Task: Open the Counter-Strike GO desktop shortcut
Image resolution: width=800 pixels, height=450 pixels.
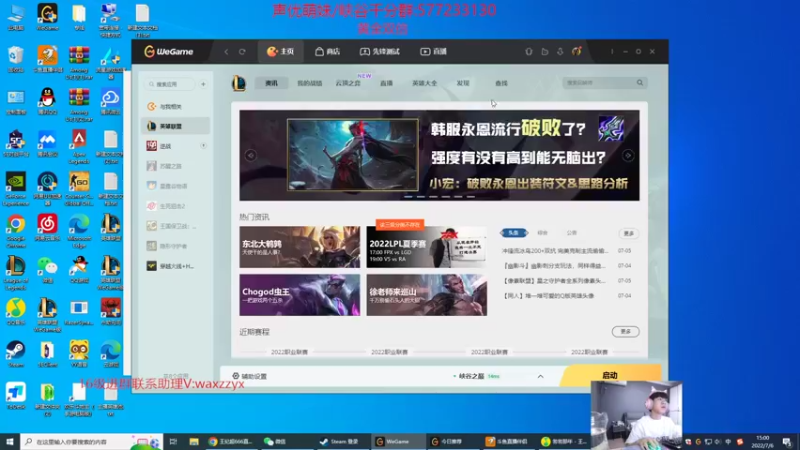Action: pos(79,189)
